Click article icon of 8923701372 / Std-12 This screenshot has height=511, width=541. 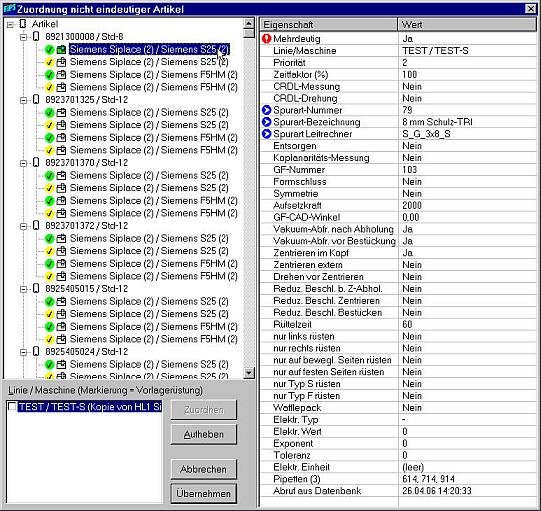tap(36, 226)
